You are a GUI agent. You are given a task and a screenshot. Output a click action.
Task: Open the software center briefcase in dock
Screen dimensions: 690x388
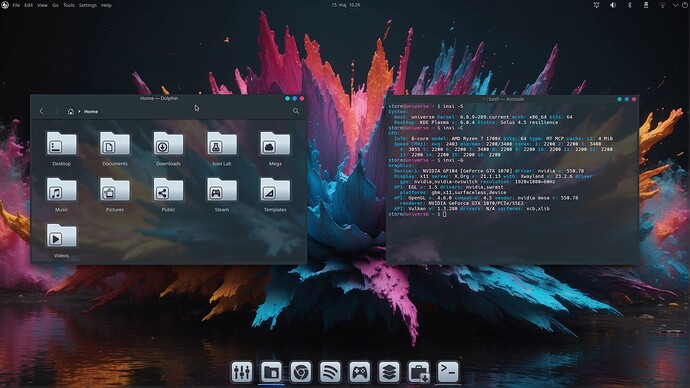418,372
